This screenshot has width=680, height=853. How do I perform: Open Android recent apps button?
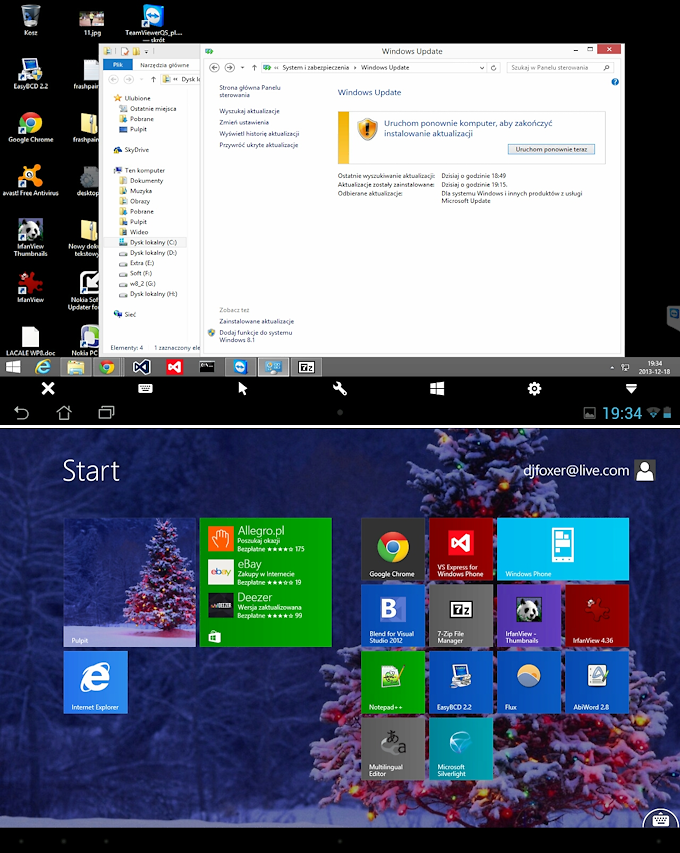pos(107,413)
